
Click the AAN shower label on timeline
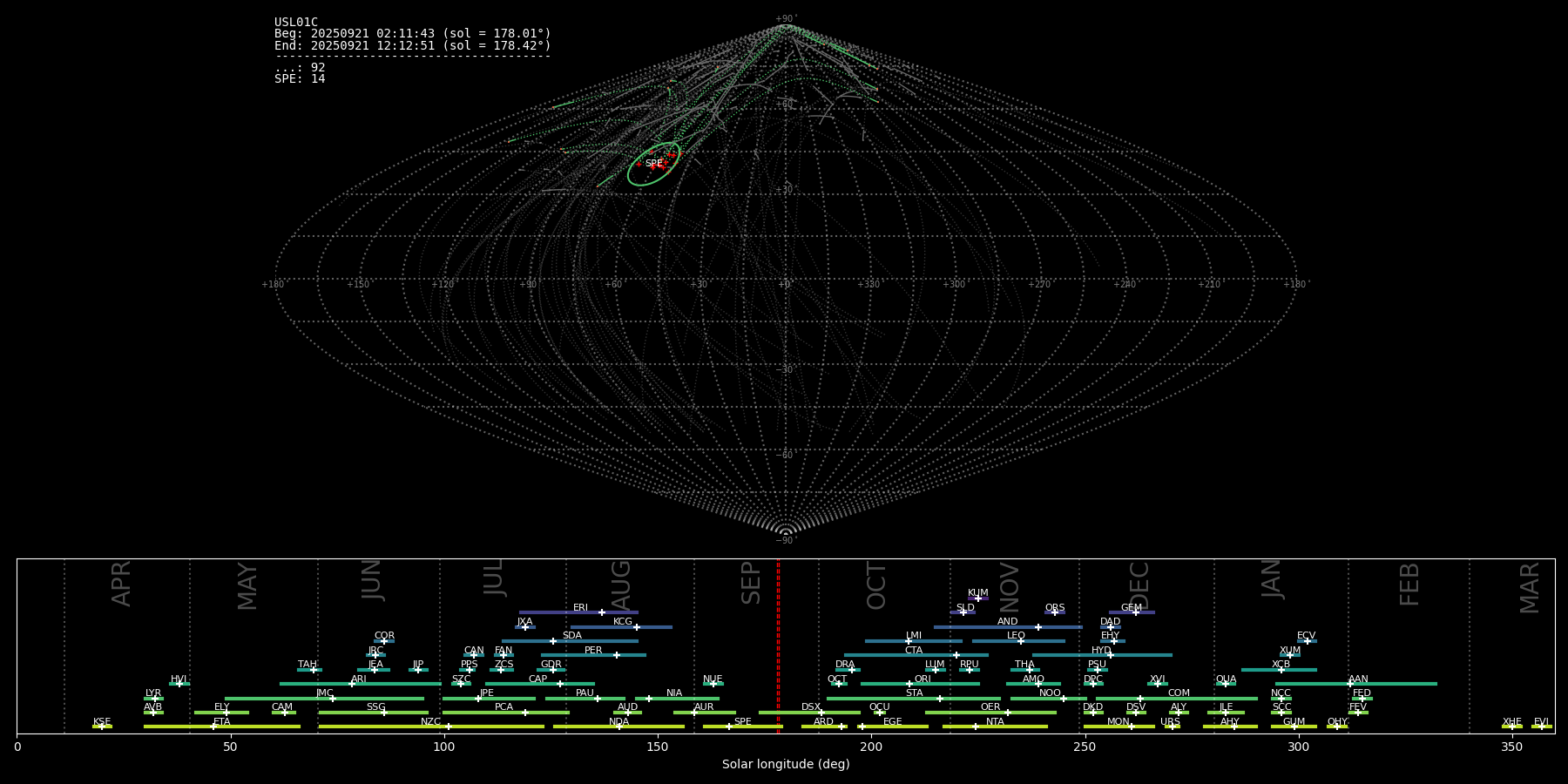(1358, 679)
